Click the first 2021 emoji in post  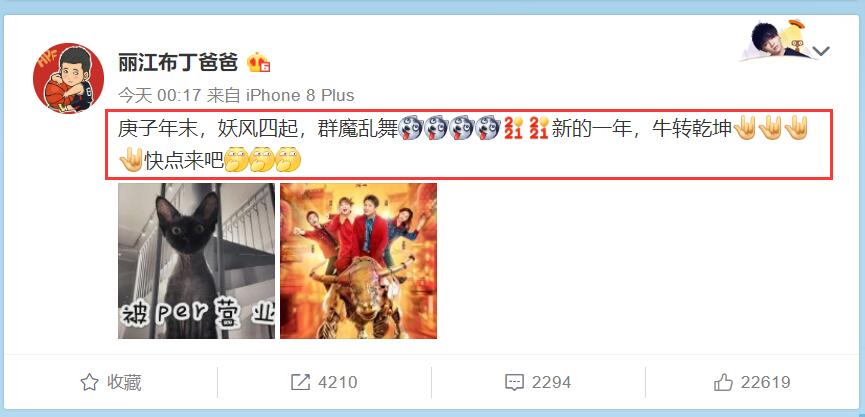tap(512, 129)
